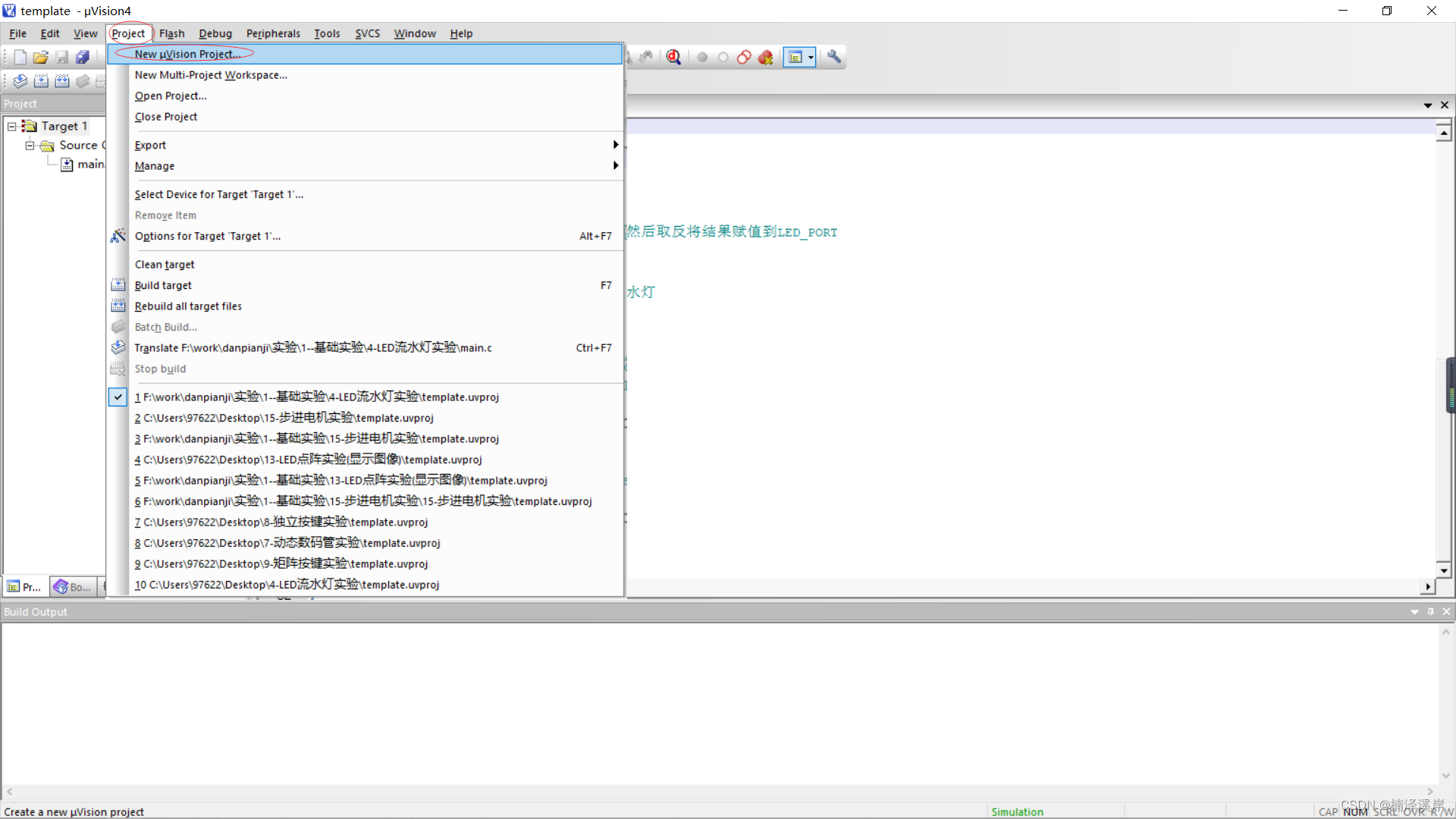Open Options for Target 'Target 1'
The image size is (1456, 819).
(x=207, y=235)
